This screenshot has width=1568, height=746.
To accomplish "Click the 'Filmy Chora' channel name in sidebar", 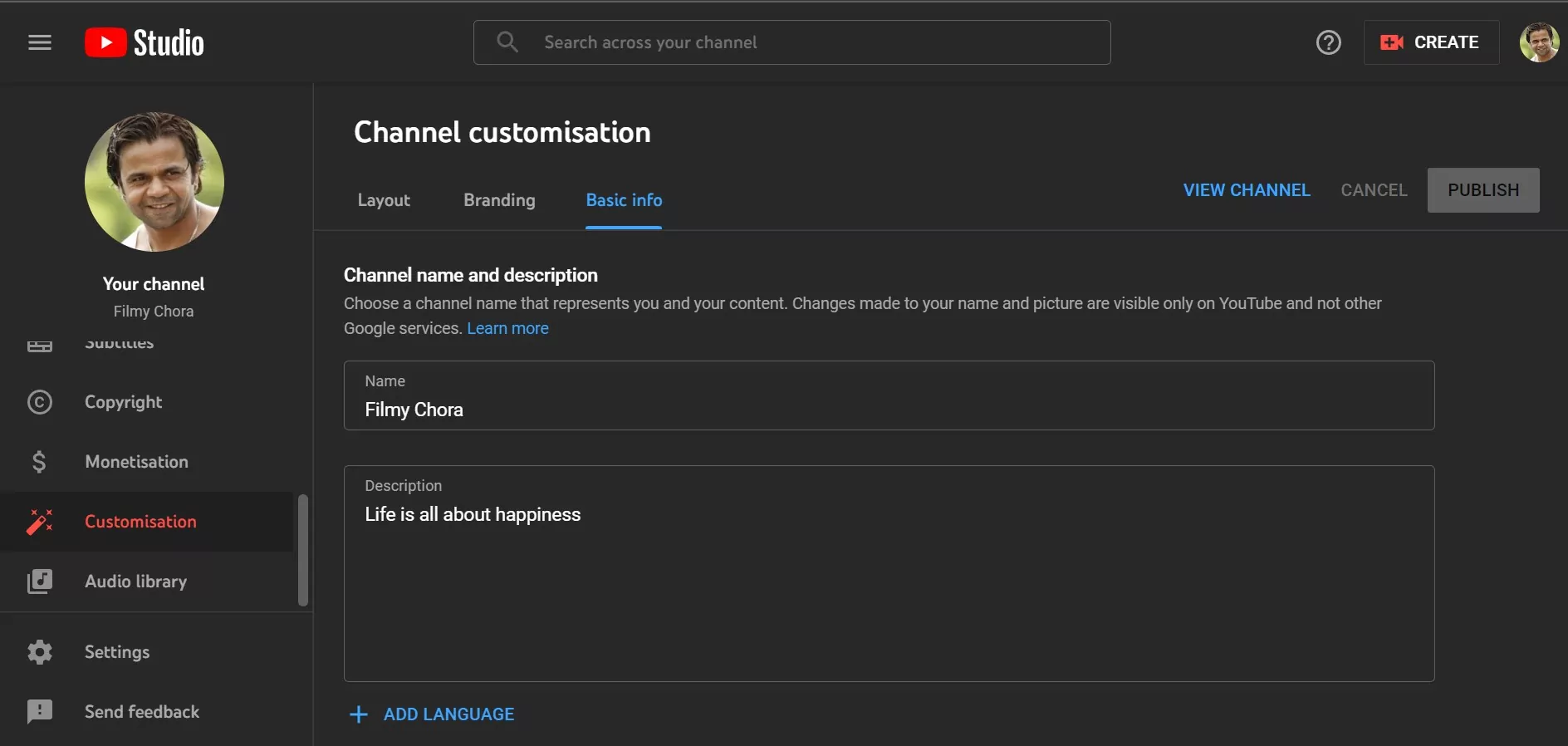I will point(154,312).
